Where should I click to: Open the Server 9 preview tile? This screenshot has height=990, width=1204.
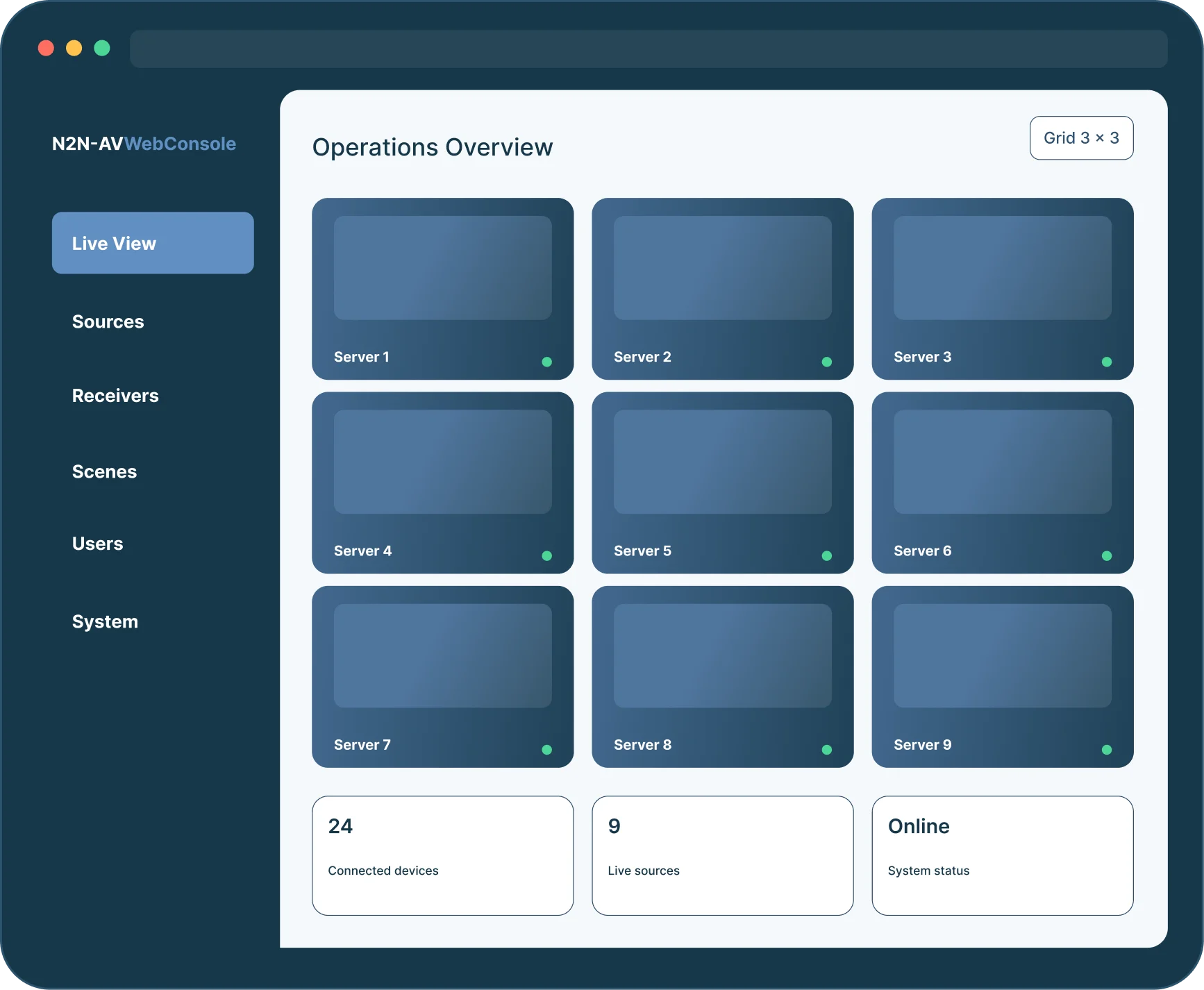(x=1003, y=677)
